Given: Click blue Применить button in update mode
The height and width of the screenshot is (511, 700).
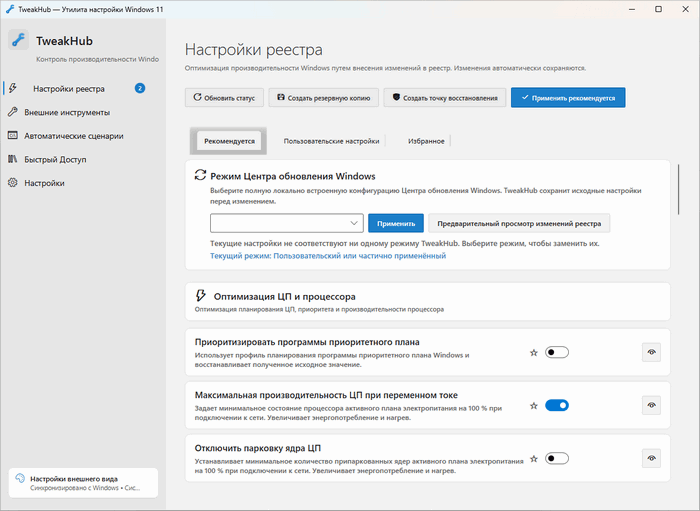Looking at the screenshot, I should click(x=396, y=223).
